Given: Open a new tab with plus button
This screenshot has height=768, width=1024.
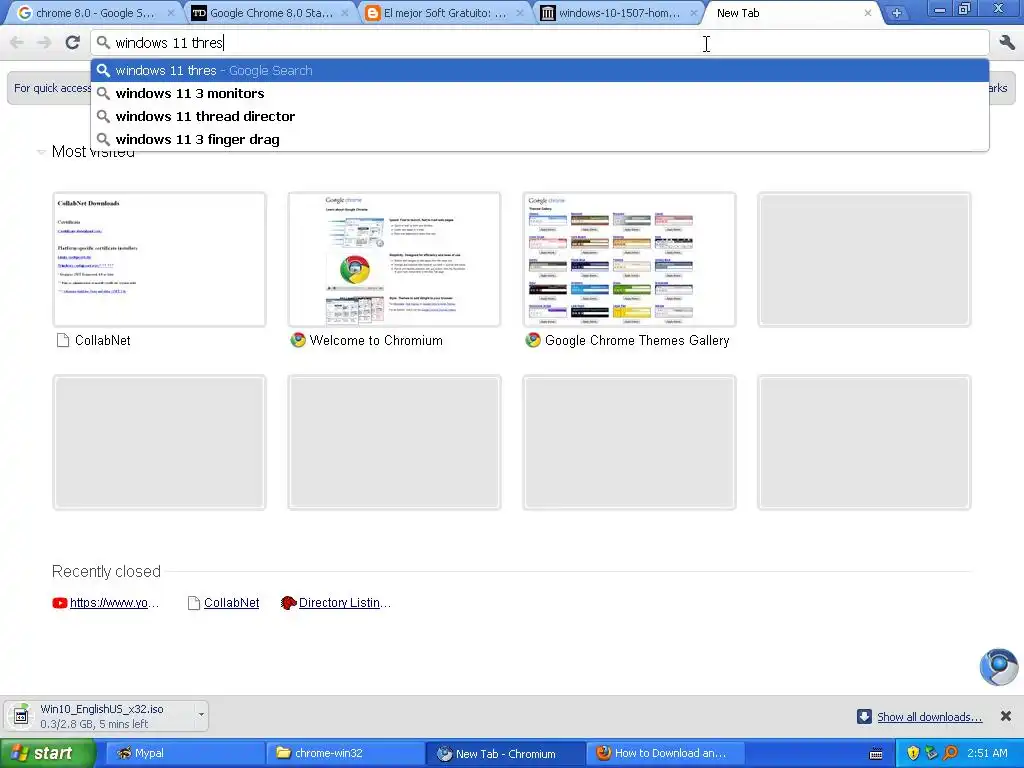Looking at the screenshot, I should [897, 13].
